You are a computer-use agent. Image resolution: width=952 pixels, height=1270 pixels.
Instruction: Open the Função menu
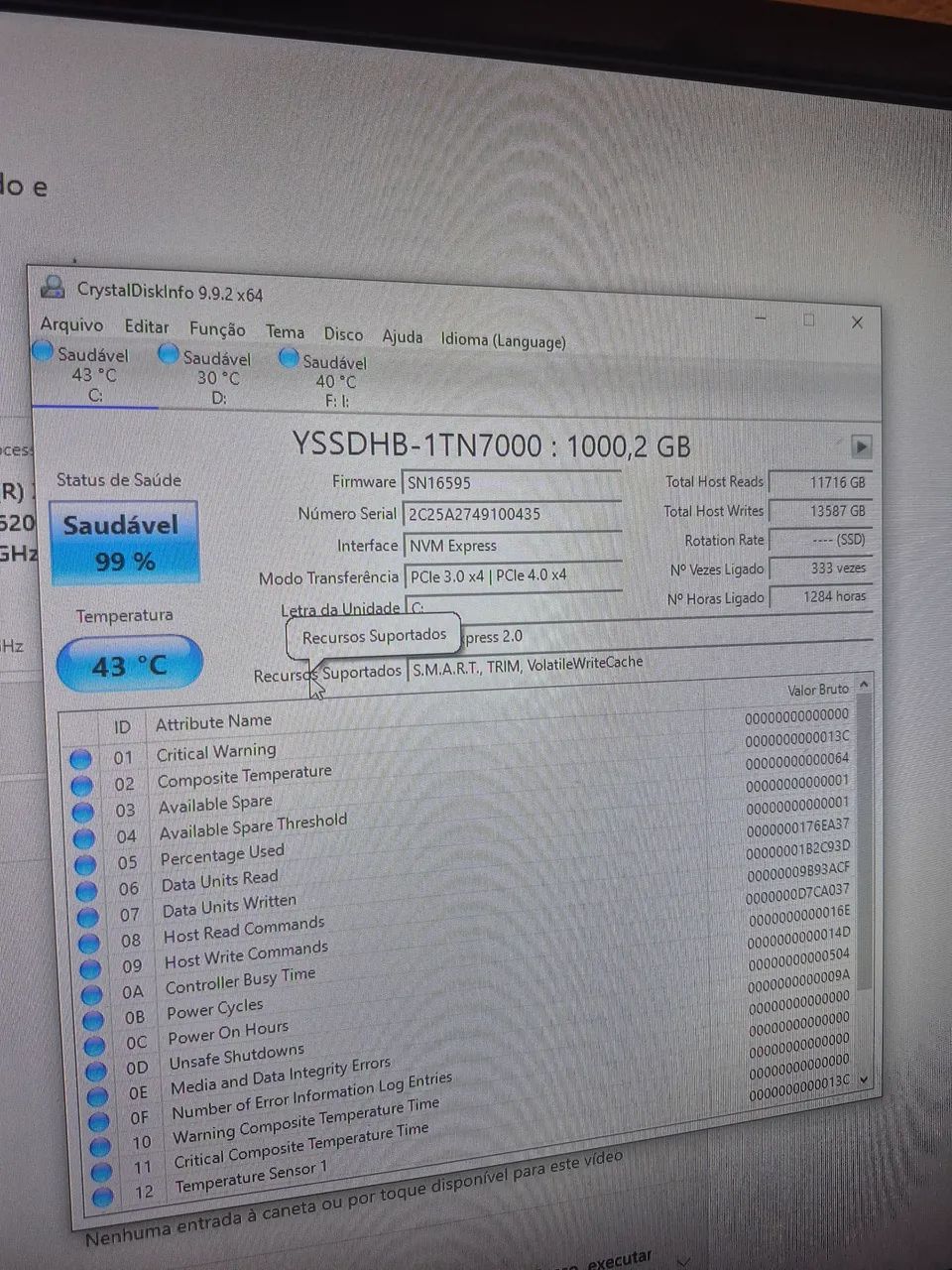pyautogui.click(x=217, y=330)
